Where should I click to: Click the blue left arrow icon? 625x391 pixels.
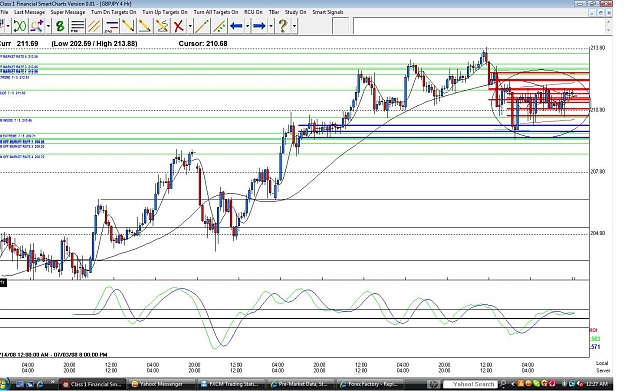[x=236, y=26]
